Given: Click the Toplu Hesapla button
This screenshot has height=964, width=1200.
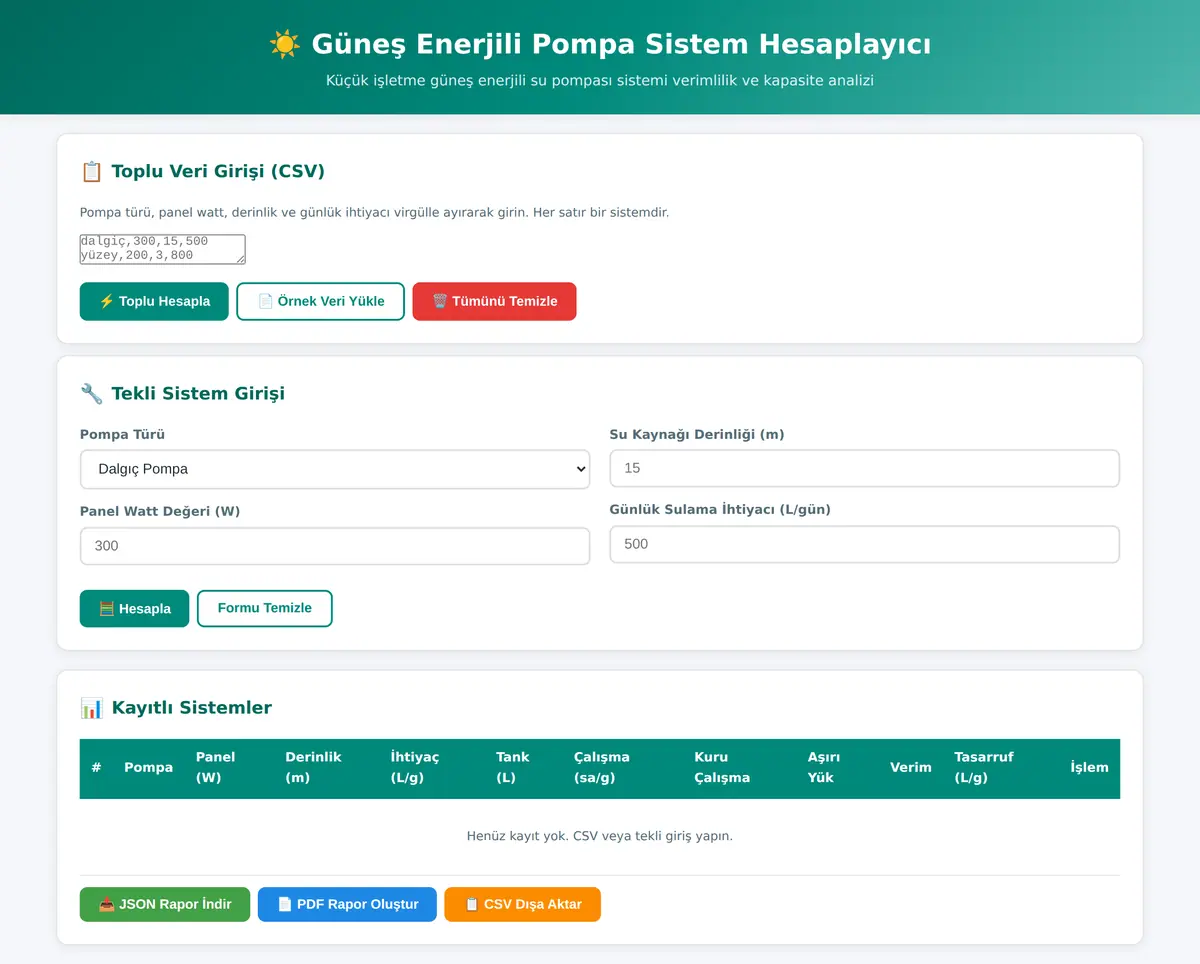Looking at the screenshot, I should 154,301.
